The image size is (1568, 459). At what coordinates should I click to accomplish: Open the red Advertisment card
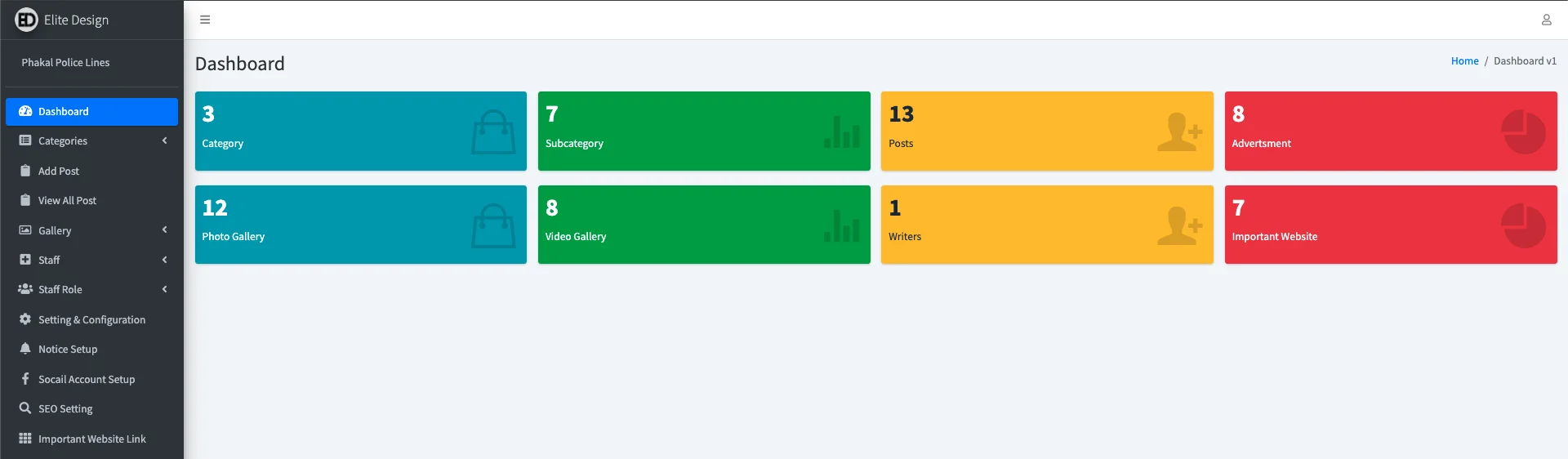(x=1391, y=131)
